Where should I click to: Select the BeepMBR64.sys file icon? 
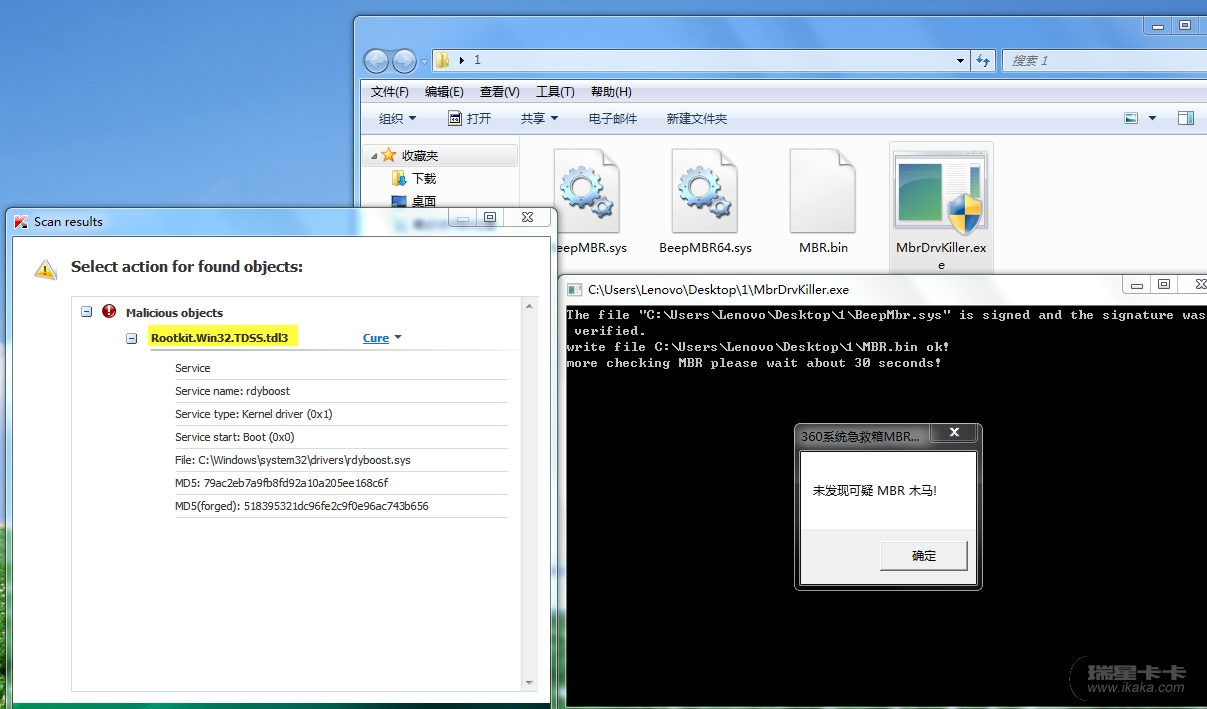(x=705, y=191)
